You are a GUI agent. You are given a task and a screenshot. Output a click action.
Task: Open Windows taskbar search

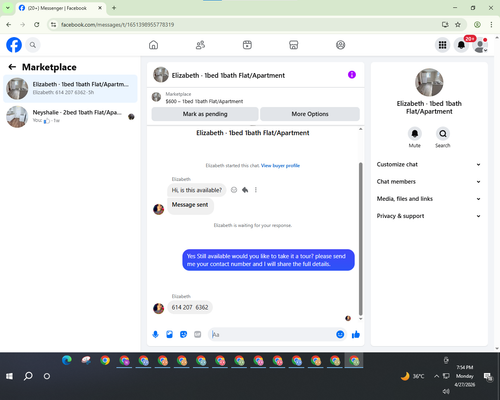pyautogui.click(x=28, y=376)
